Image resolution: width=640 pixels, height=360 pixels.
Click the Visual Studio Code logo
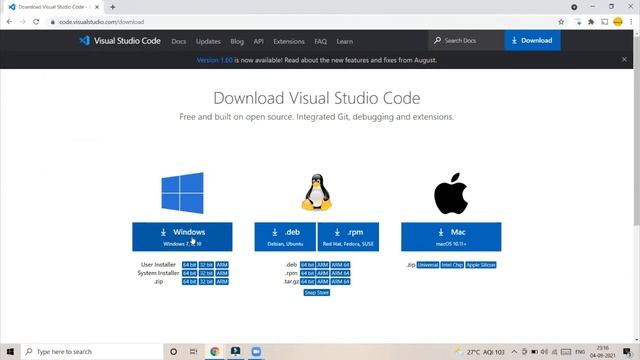[120, 41]
